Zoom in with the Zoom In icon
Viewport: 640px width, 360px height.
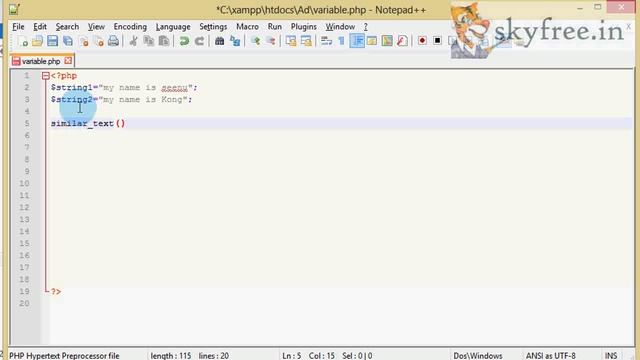pos(256,41)
